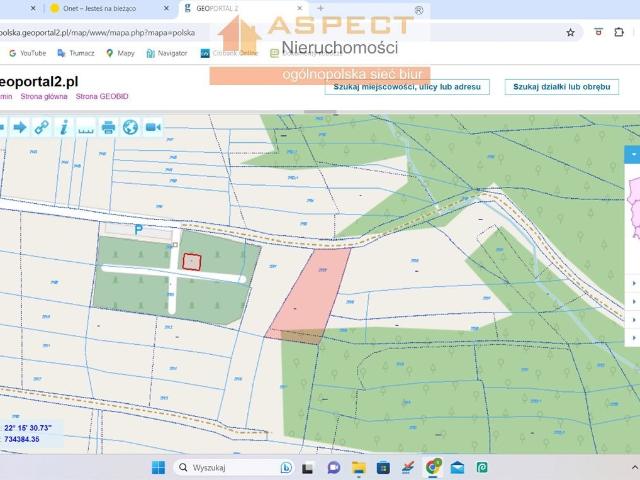Open Chrome from the Windows taskbar
640x480 pixels.
click(x=433, y=467)
